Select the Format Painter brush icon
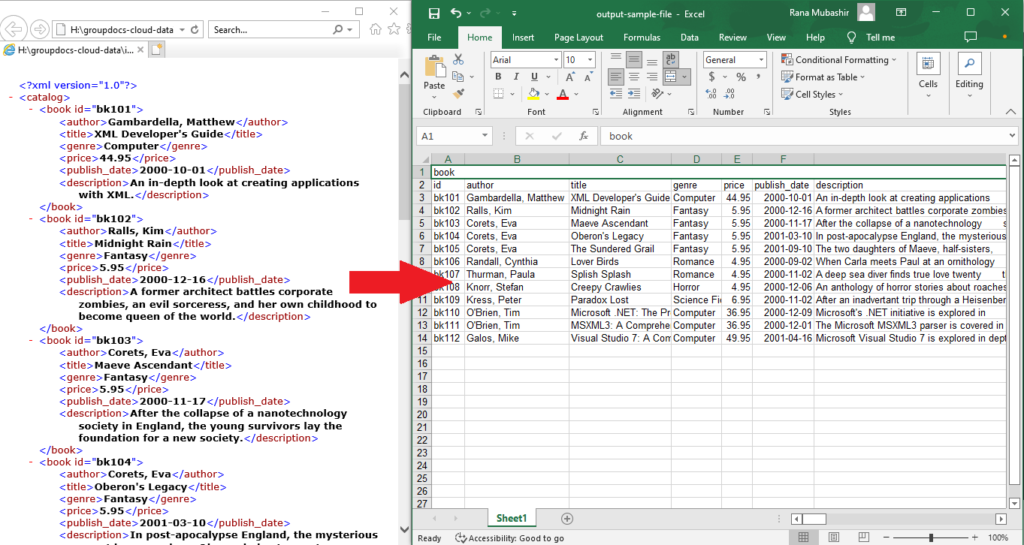The width and height of the screenshot is (1024, 545). [x=458, y=94]
